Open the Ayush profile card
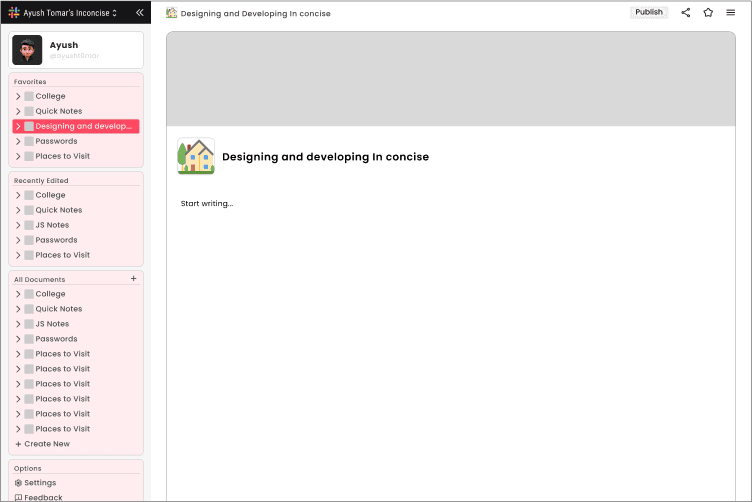752x502 pixels. click(x=76, y=50)
